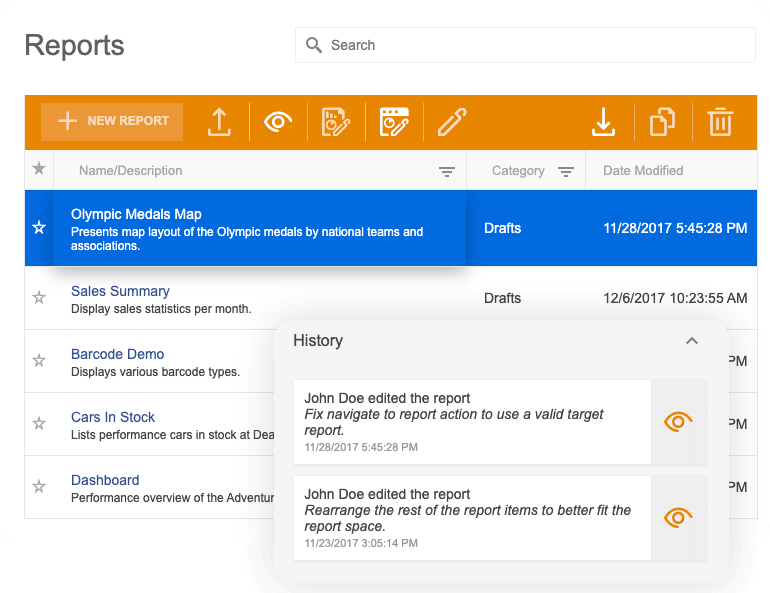Viewport: 770px width, 593px height.
Task: Collapse the History panel chevron
Action: point(691,341)
